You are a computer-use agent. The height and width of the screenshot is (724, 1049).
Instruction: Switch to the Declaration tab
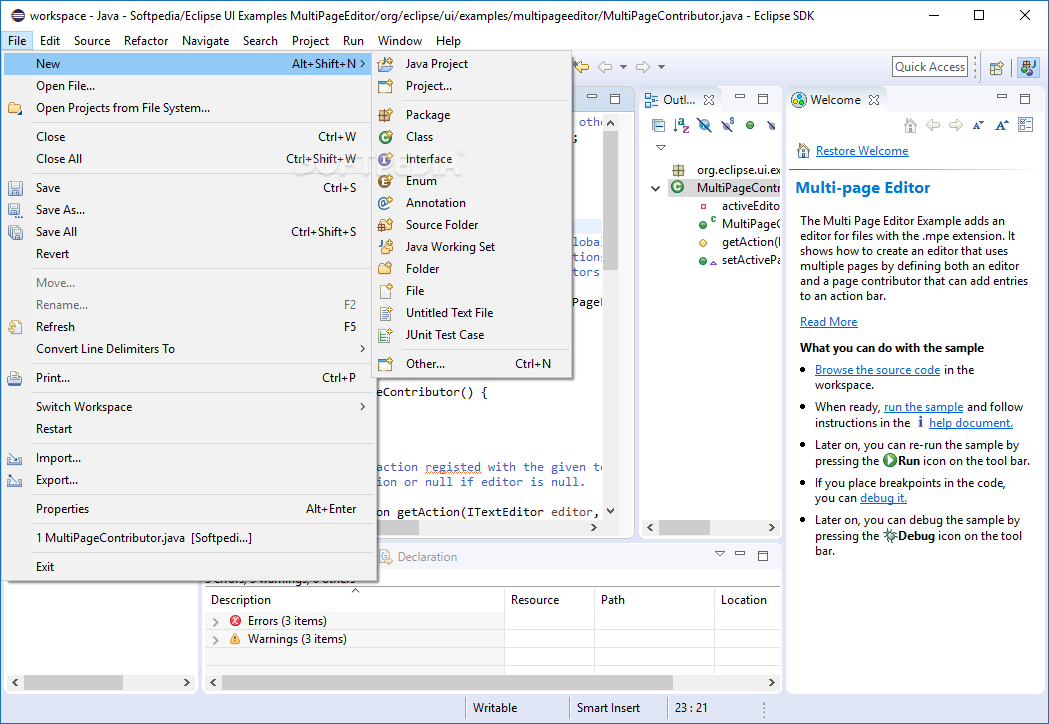tap(418, 557)
